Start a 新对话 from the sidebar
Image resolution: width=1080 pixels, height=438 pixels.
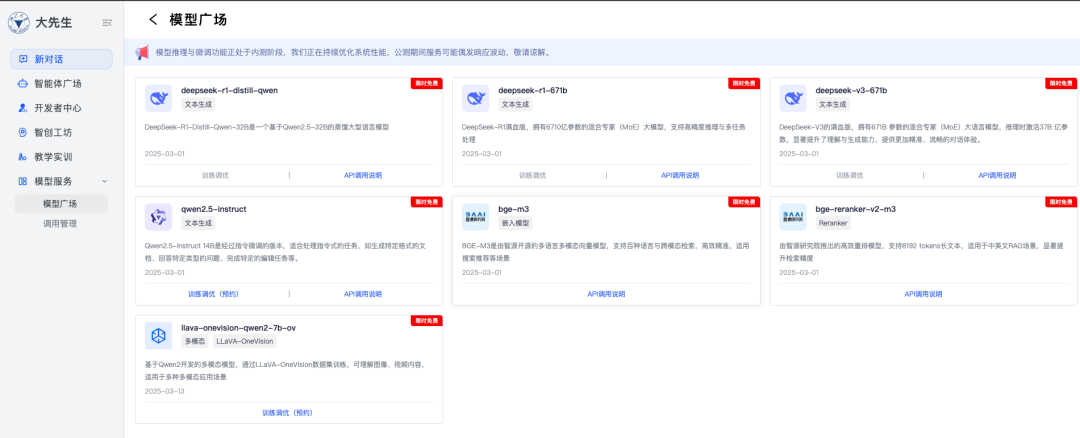coord(61,59)
